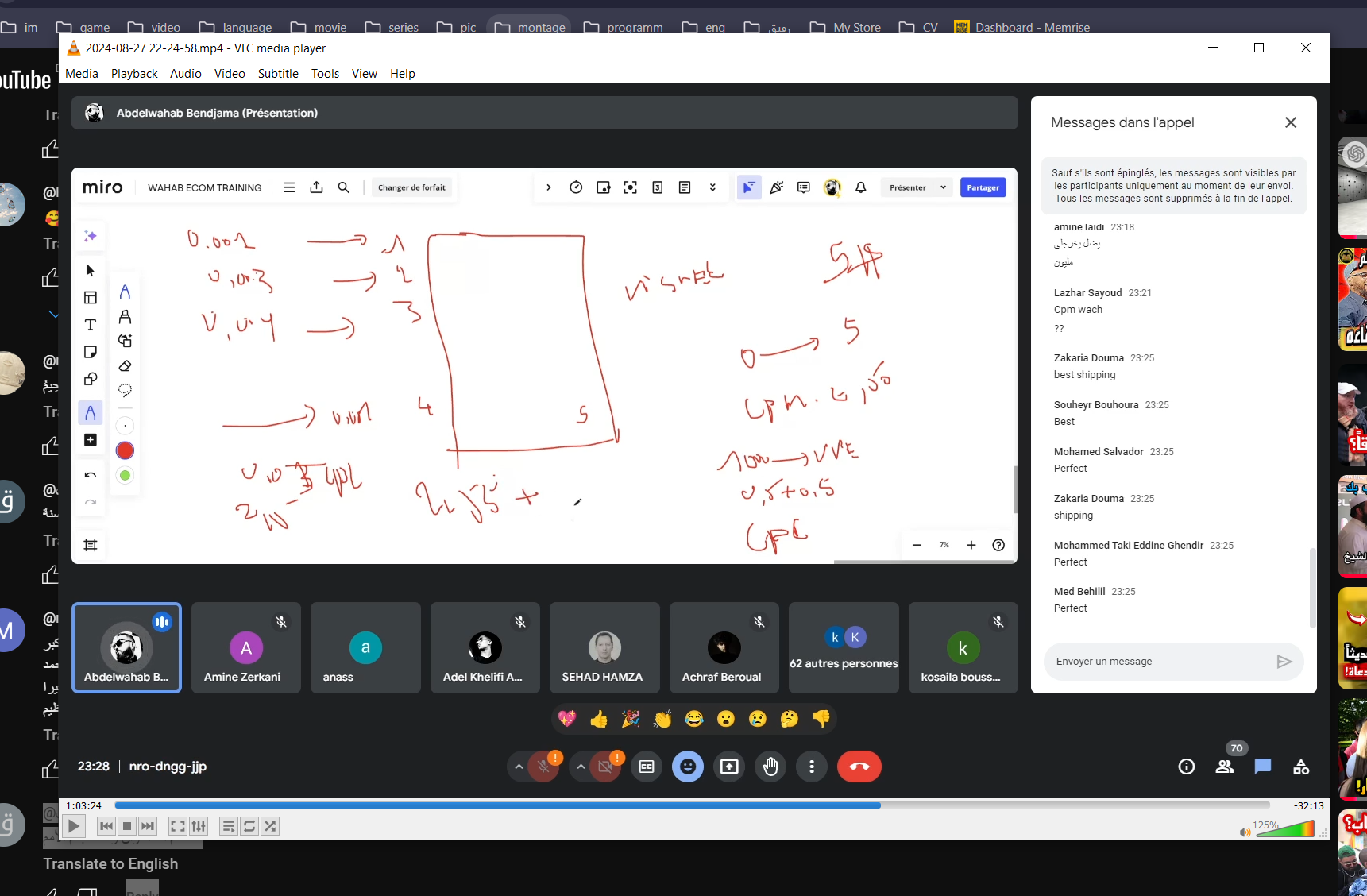This screenshot has width=1367, height=896.
Task: Toggle VLC loop playback mode
Action: [249, 826]
